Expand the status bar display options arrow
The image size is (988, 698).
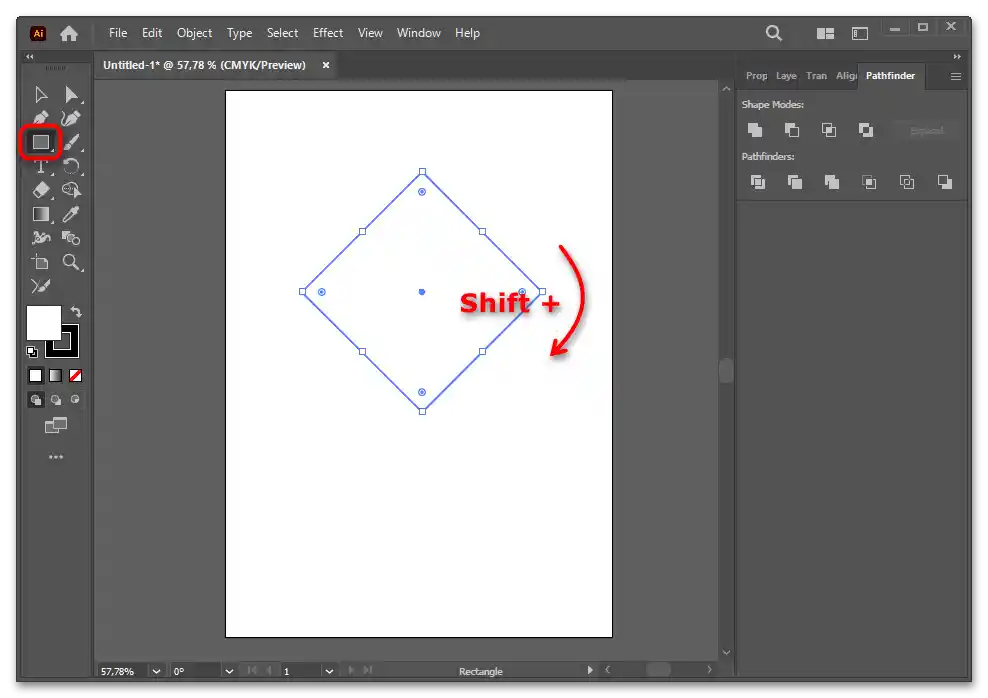590,670
